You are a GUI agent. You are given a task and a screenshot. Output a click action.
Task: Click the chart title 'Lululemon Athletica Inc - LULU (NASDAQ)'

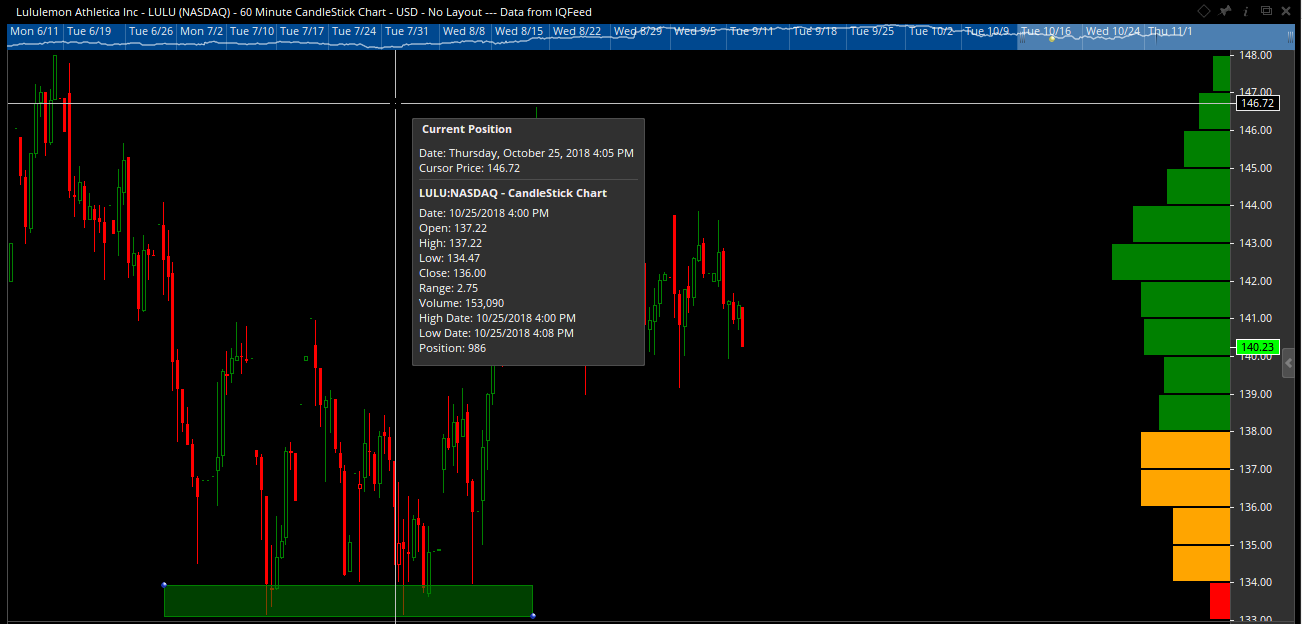(x=124, y=11)
